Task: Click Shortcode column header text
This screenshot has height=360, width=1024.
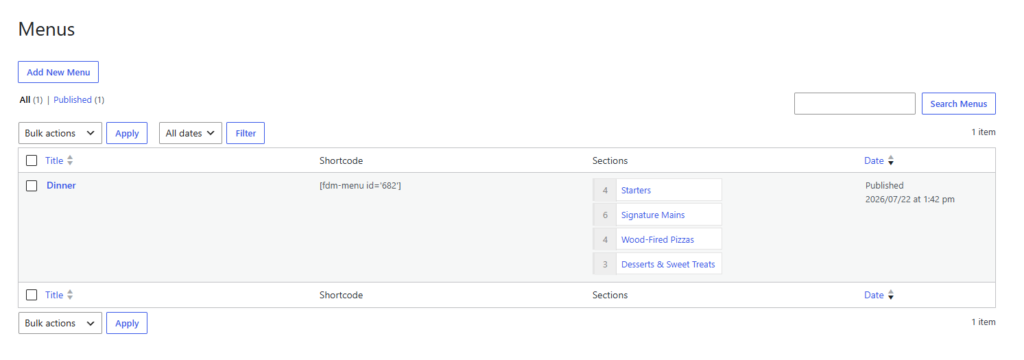Action: coord(341,161)
